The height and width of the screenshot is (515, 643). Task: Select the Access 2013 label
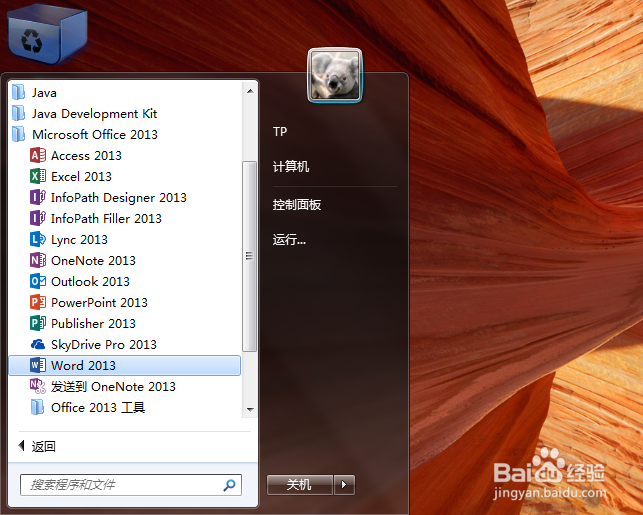[x=86, y=155]
